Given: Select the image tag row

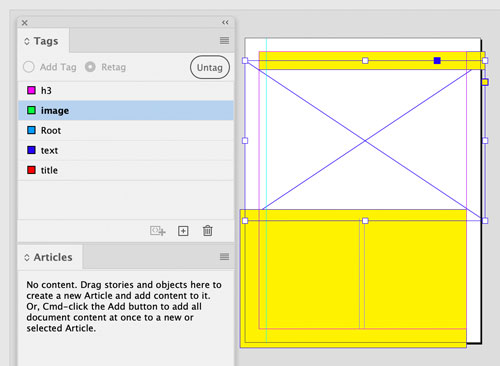Looking at the screenshot, I should (x=126, y=110).
